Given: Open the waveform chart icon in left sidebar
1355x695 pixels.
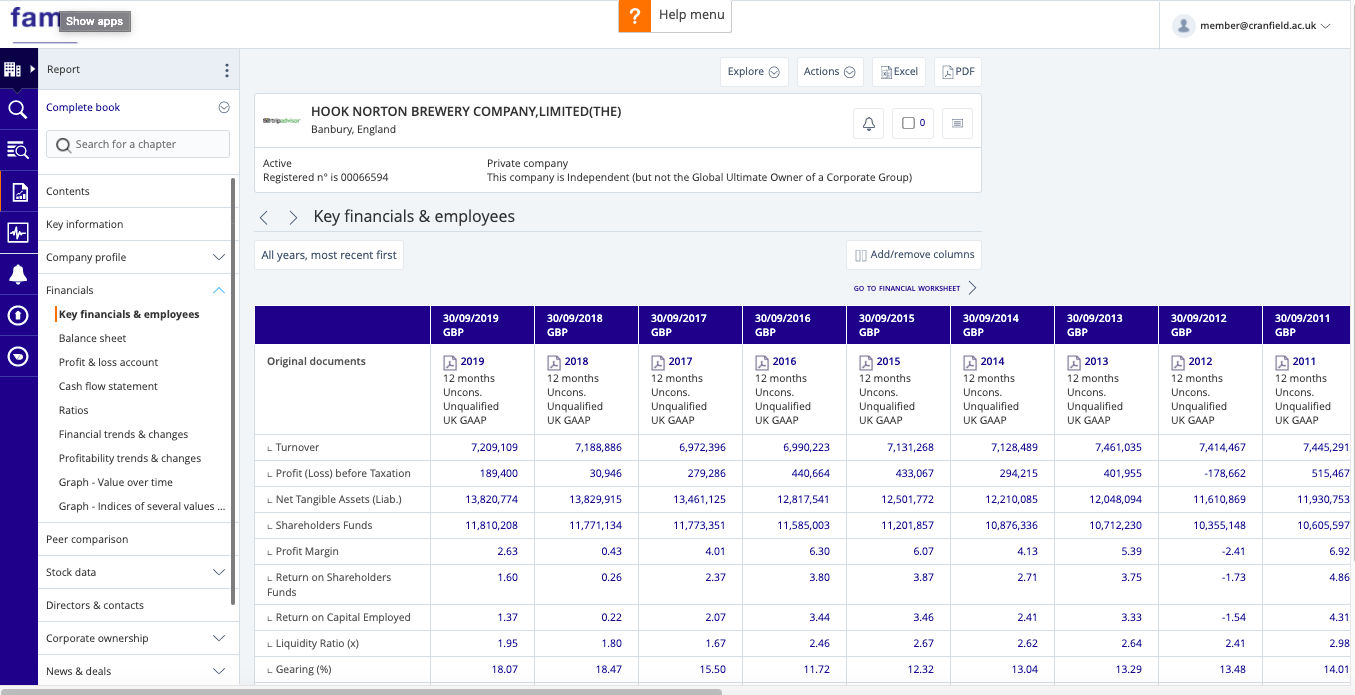Looking at the screenshot, I should coord(18,233).
